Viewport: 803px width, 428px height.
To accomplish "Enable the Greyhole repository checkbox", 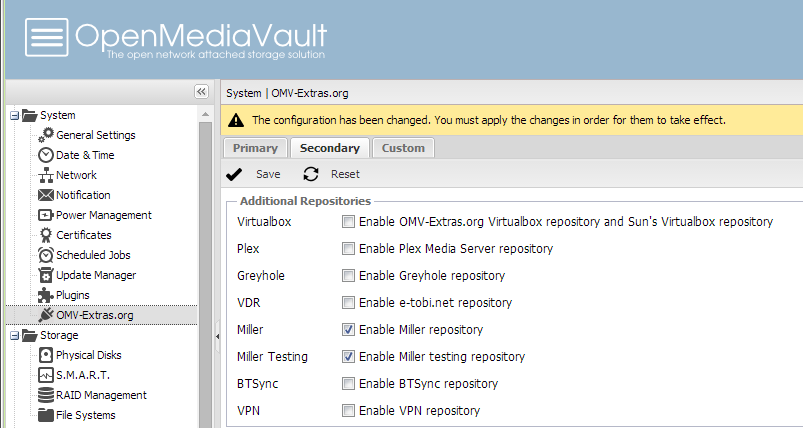I will (348, 275).
